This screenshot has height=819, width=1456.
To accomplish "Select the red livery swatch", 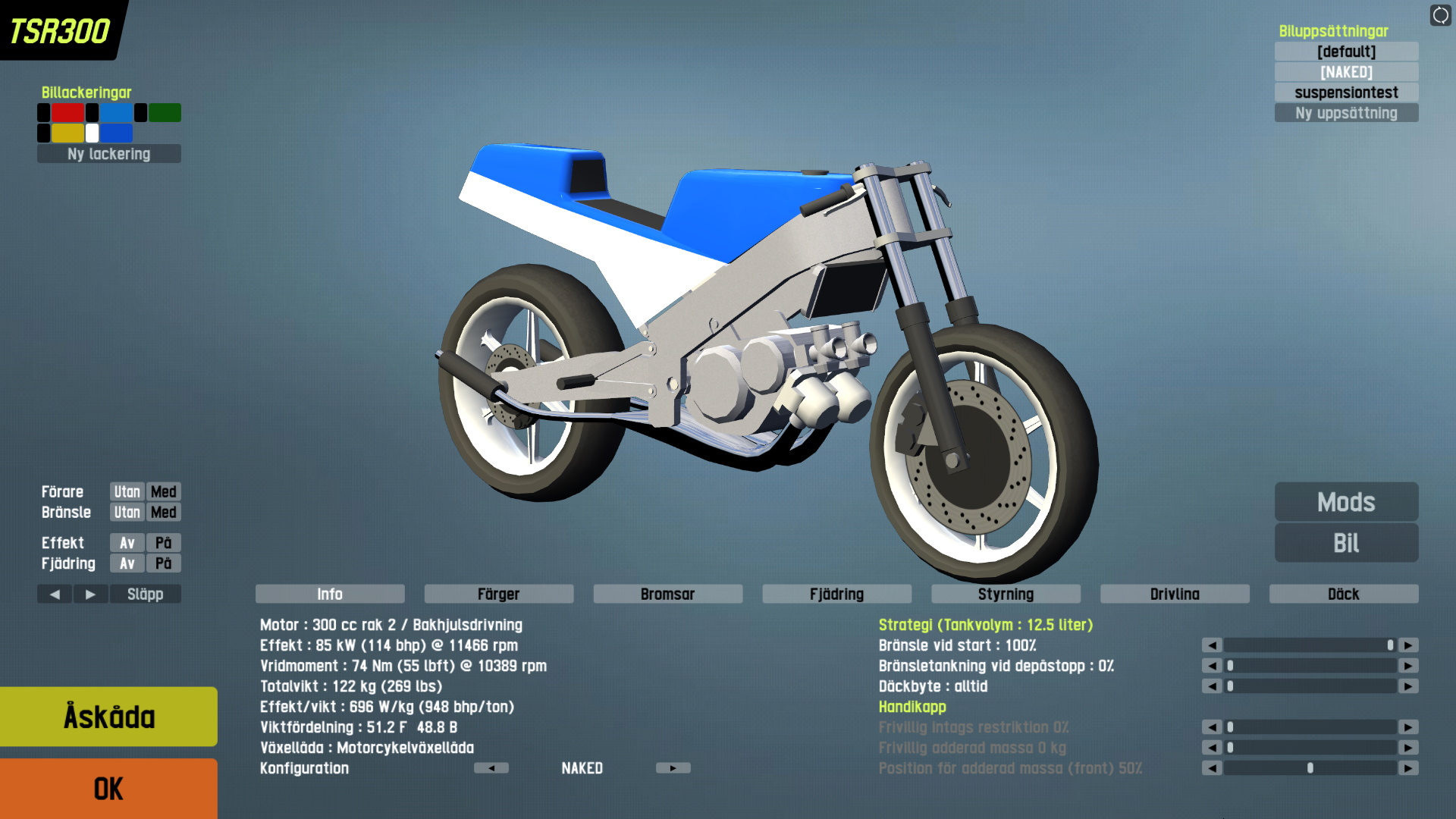I will coord(67,113).
